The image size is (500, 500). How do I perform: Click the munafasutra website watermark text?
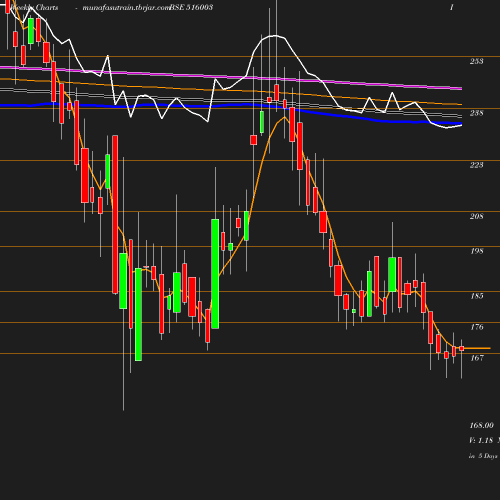tap(126, 8)
